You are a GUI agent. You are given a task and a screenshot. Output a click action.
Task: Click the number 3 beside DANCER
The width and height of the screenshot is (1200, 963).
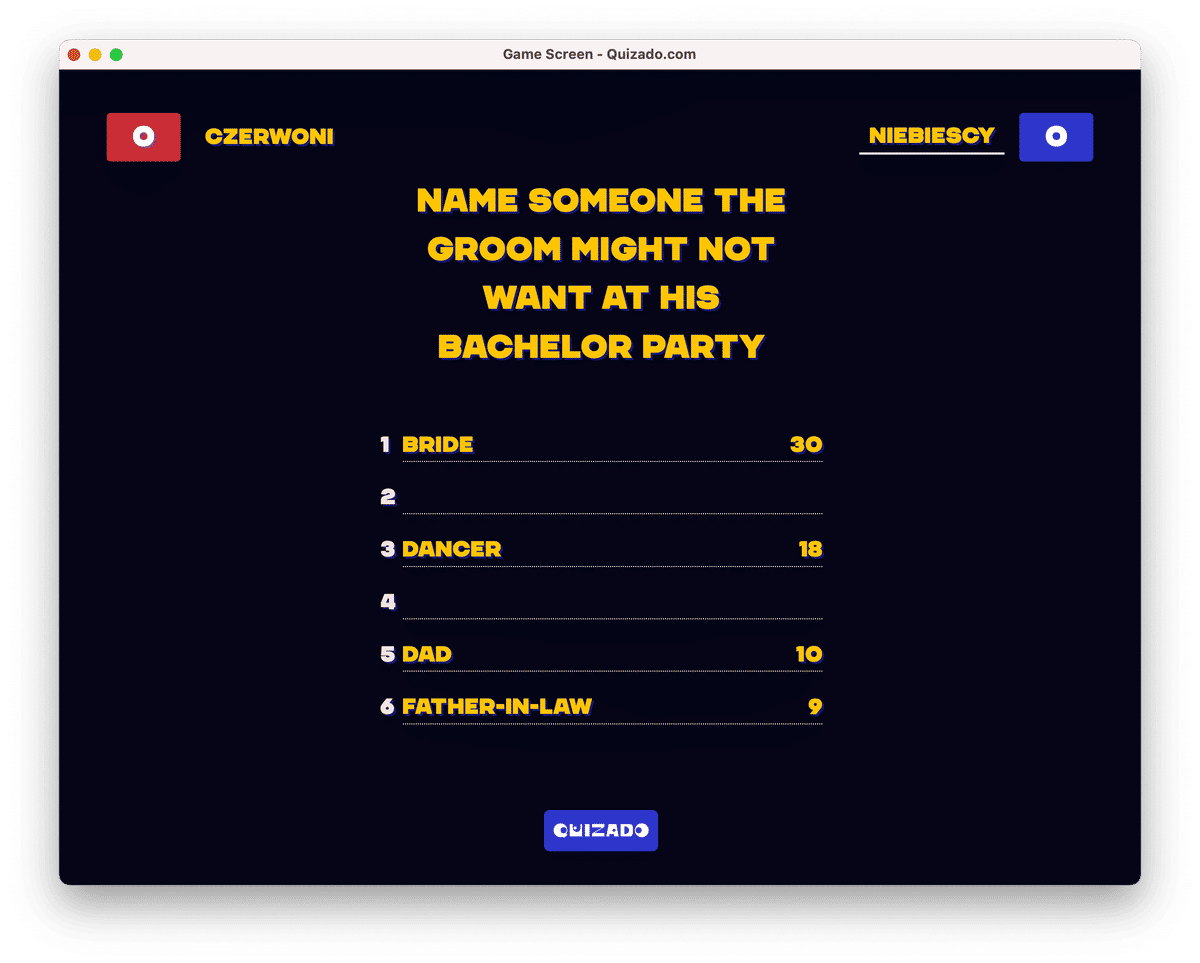(x=386, y=549)
